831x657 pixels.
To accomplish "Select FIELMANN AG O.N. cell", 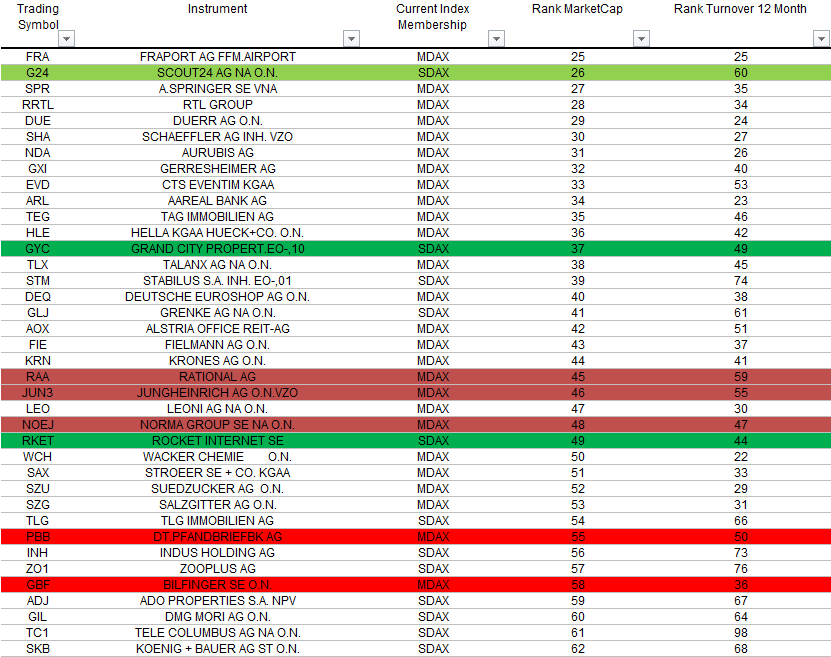I will tap(217, 344).
